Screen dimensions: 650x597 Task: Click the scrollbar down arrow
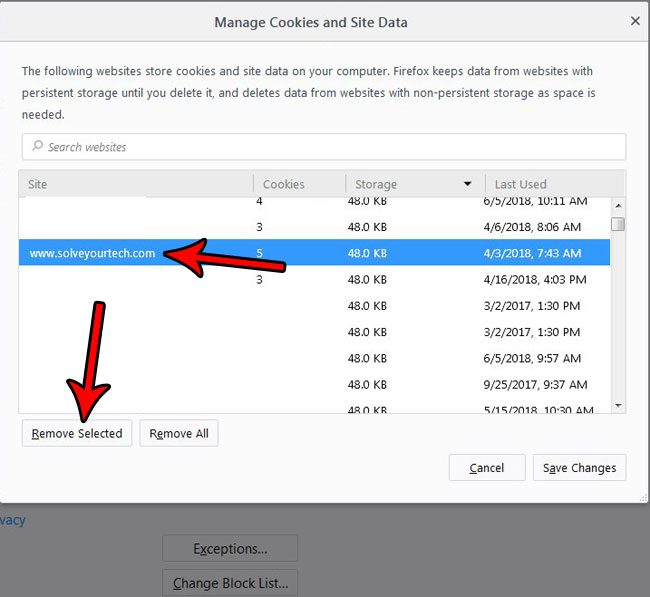[x=618, y=405]
